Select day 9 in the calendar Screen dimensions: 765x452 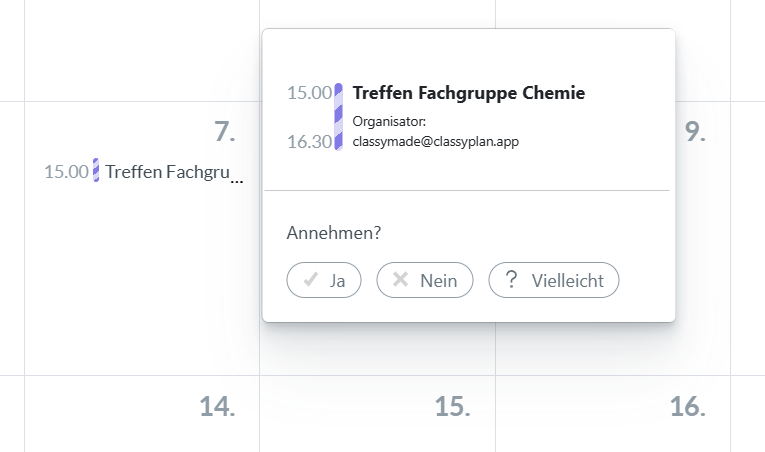click(x=695, y=132)
